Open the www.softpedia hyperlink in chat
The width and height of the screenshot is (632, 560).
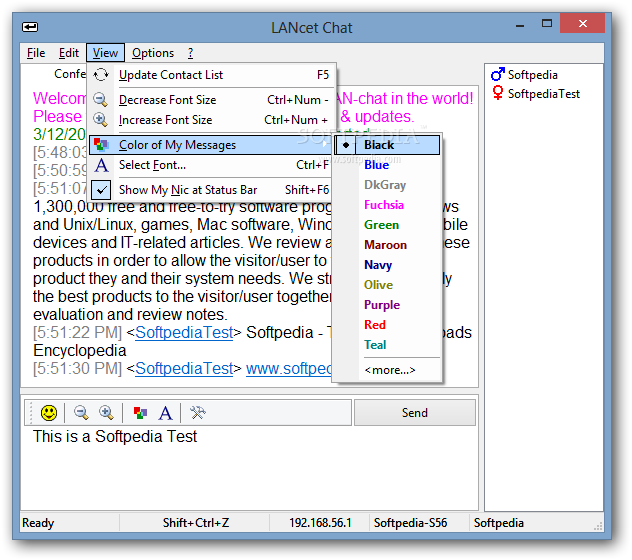click(289, 368)
